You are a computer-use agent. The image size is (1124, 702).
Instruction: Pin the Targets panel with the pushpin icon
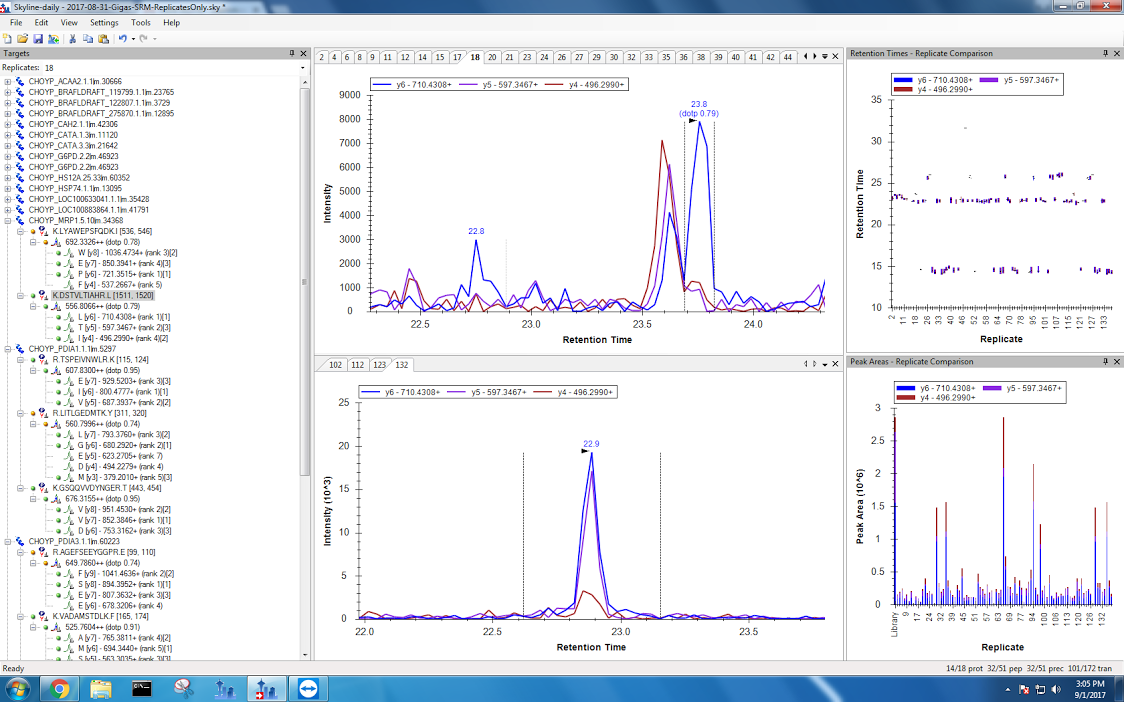[x=291, y=53]
